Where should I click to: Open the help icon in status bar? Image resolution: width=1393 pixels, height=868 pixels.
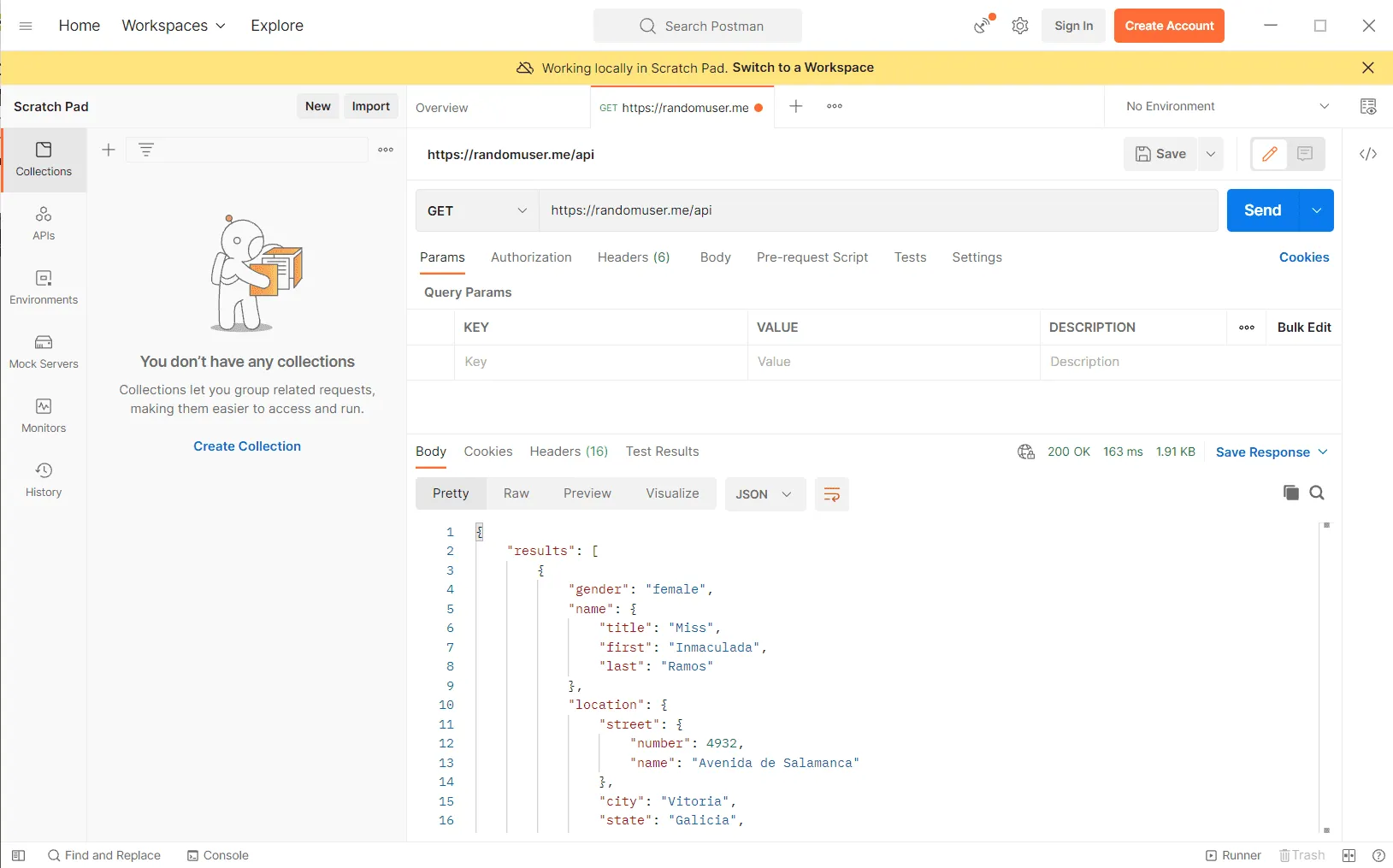tap(1378, 855)
